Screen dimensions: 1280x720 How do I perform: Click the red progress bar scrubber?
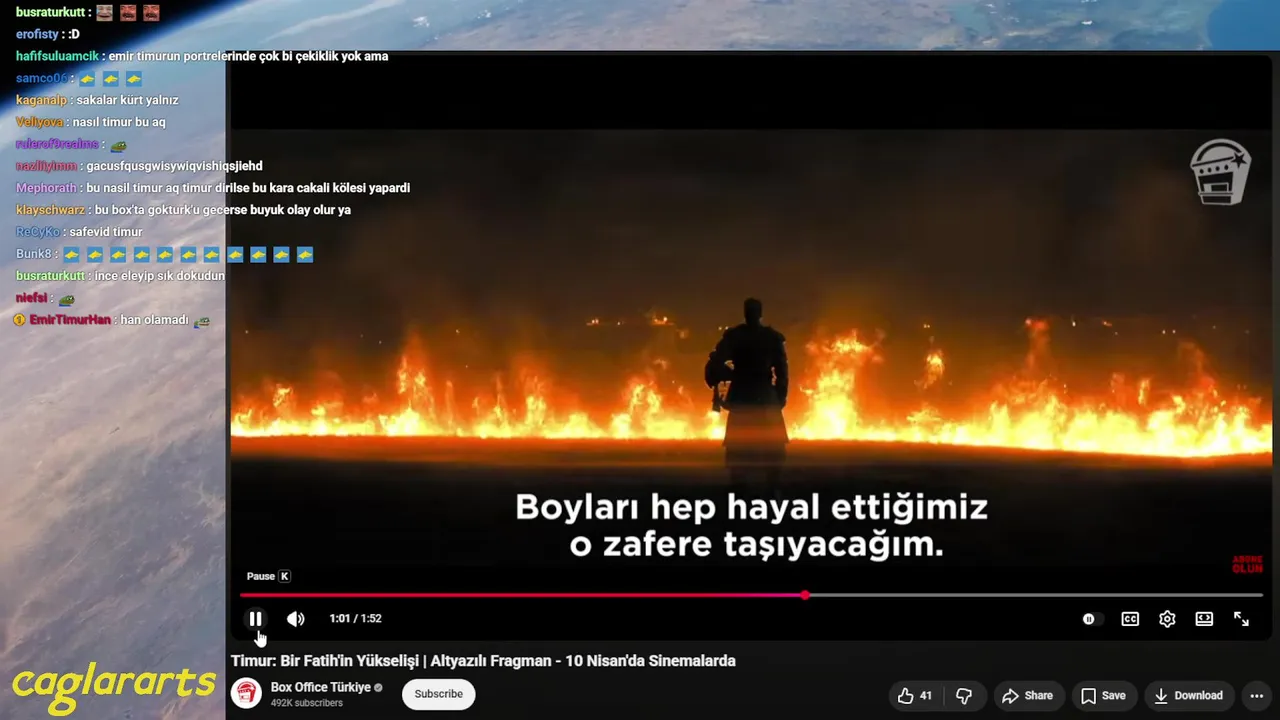tap(805, 595)
